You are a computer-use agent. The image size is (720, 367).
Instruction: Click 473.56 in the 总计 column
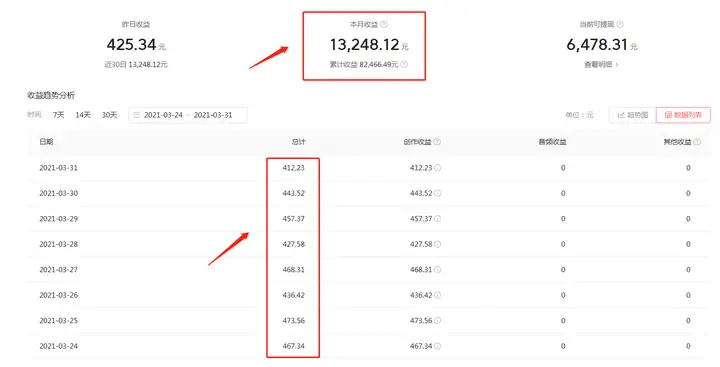(293, 321)
